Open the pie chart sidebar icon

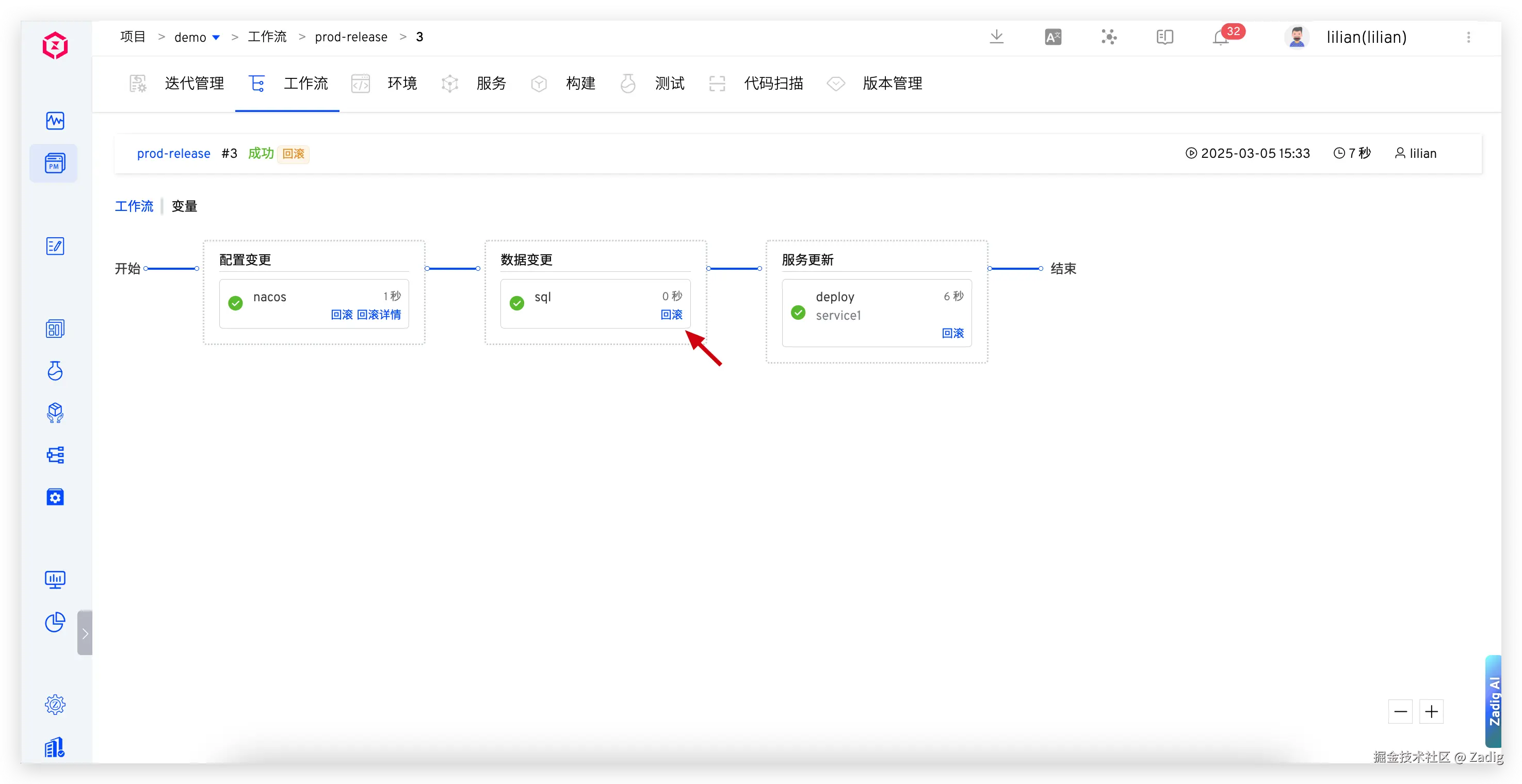point(55,622)
